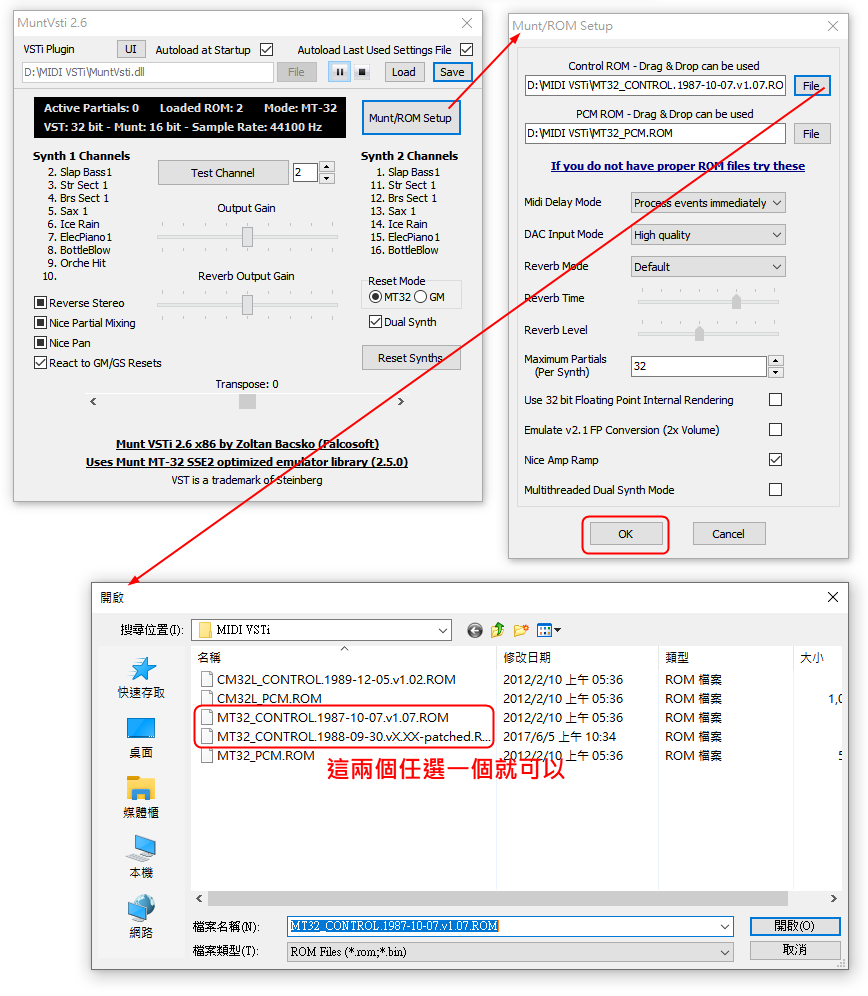Open Libraries (媒體櫃) in the sidebar
The image size is (868, 996).
[x=141, y=797]
